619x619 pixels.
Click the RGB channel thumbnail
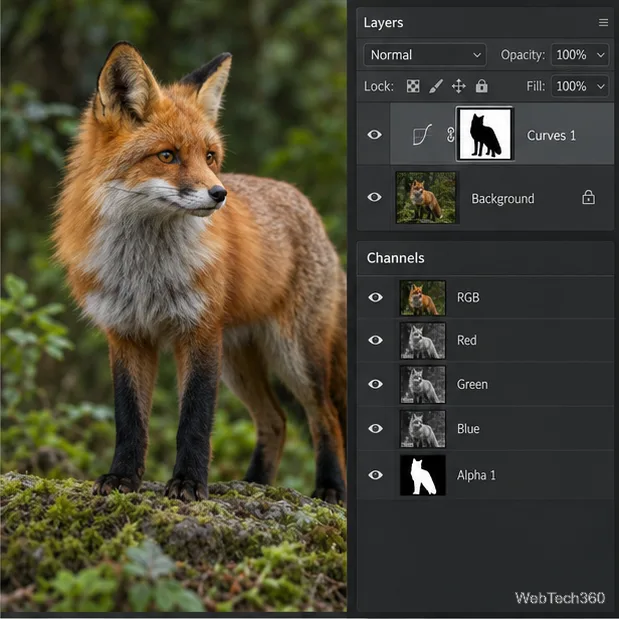[422, 298]
